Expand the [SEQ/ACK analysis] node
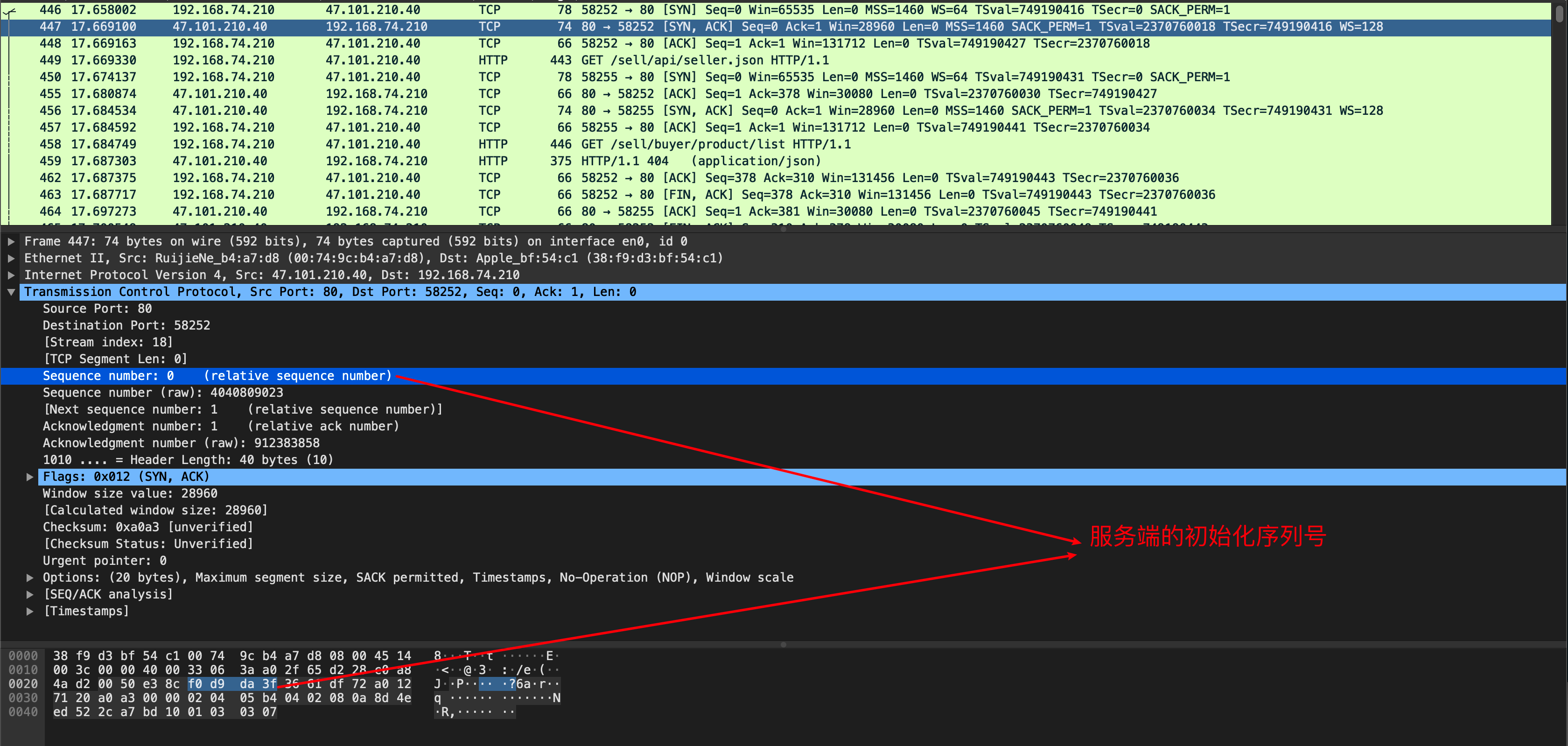The width and height of the screenshot is (1568, 746). [x=29, y=594]
